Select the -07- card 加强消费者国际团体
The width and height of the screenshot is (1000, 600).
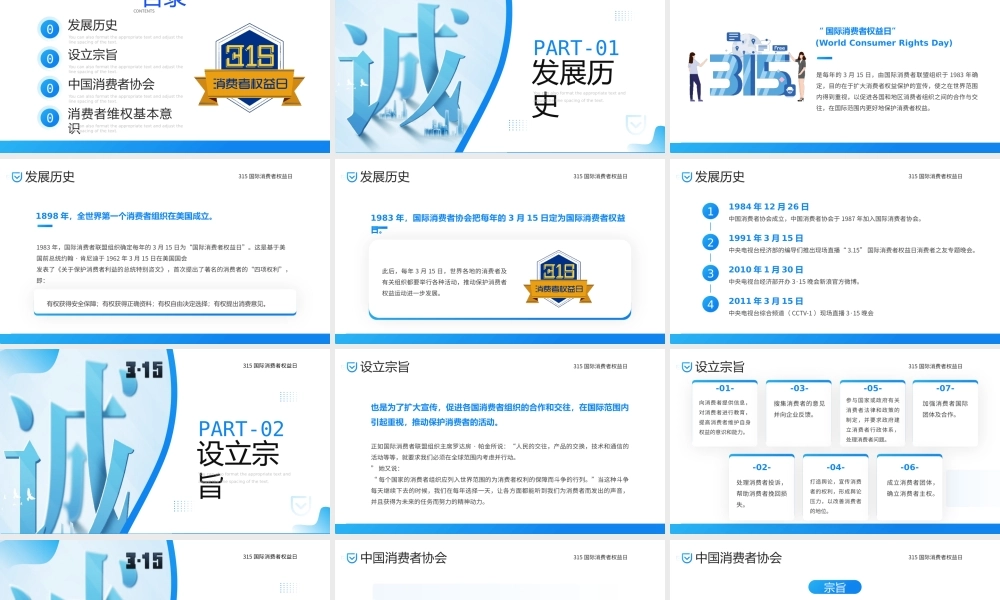click(x=945, y=413)
